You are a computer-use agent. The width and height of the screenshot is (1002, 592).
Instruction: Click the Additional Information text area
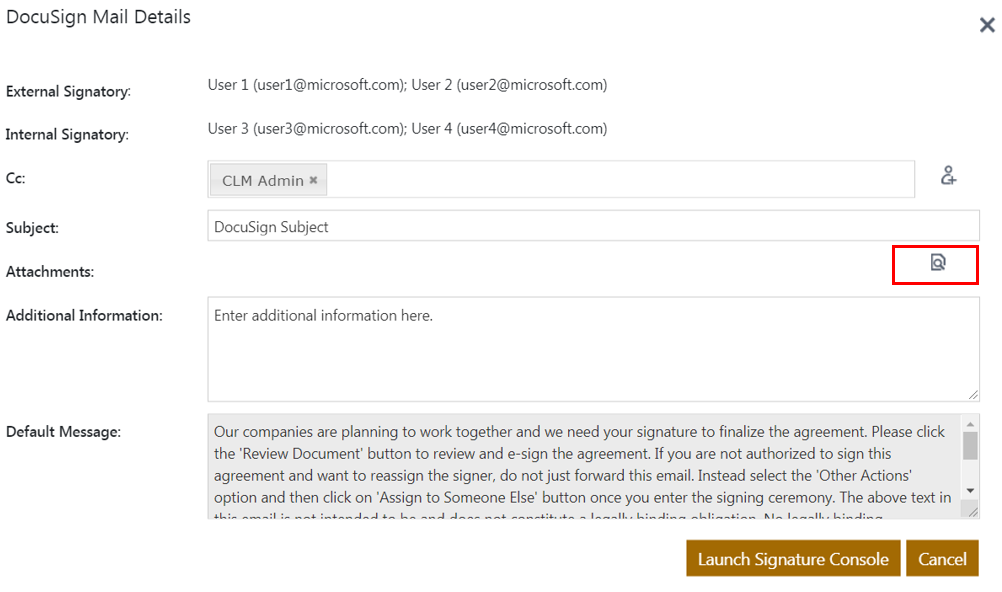tap(593, 349)
